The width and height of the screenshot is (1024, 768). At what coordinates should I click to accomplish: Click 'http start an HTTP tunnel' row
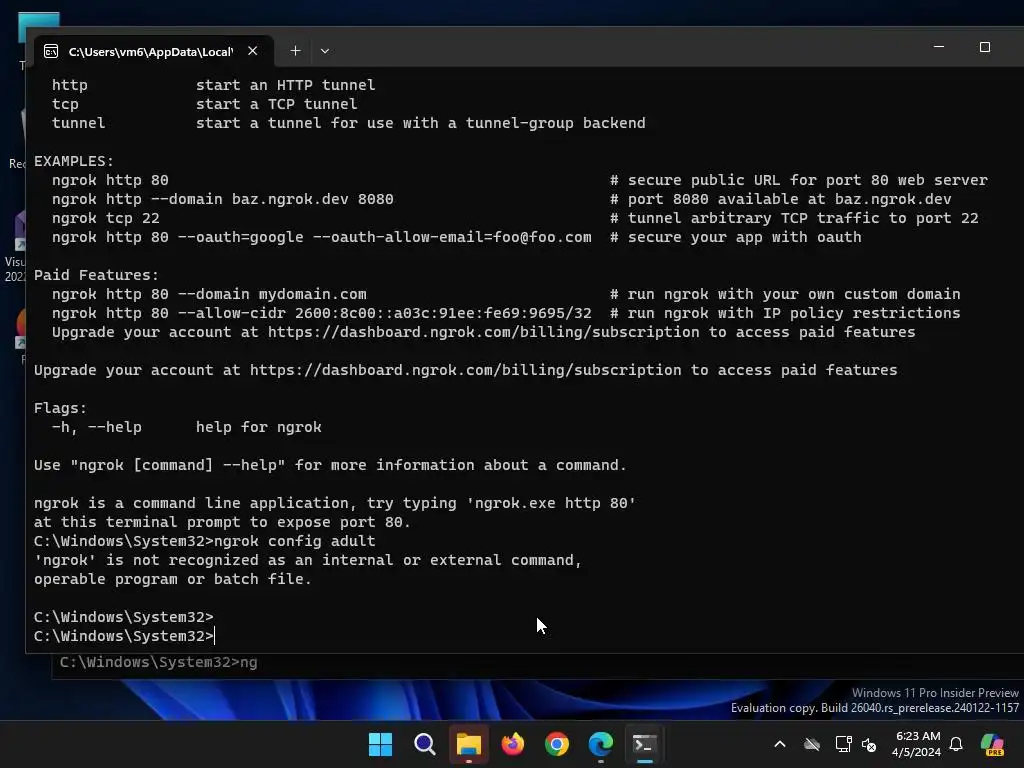(214, 86)
